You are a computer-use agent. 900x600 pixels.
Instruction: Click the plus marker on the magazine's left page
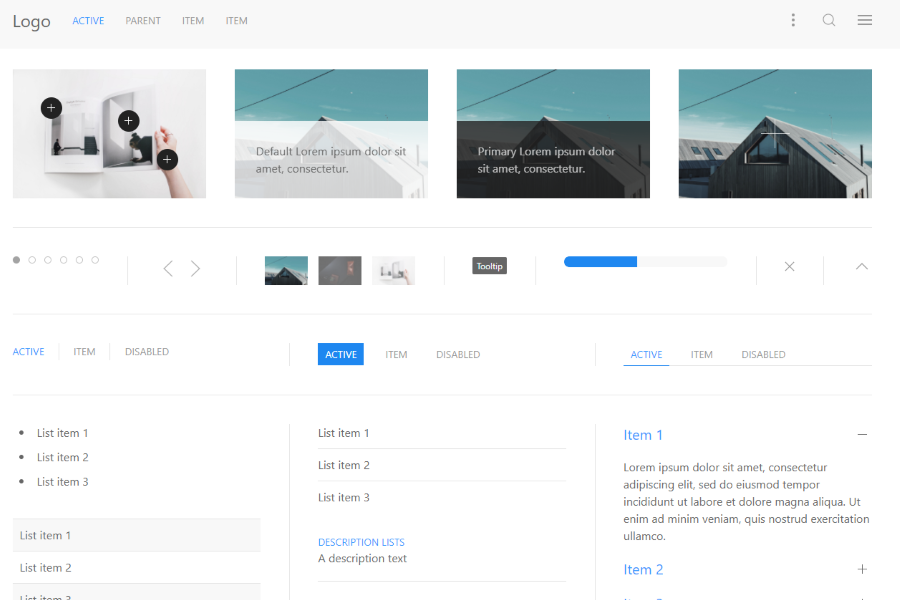pos(51,108)
